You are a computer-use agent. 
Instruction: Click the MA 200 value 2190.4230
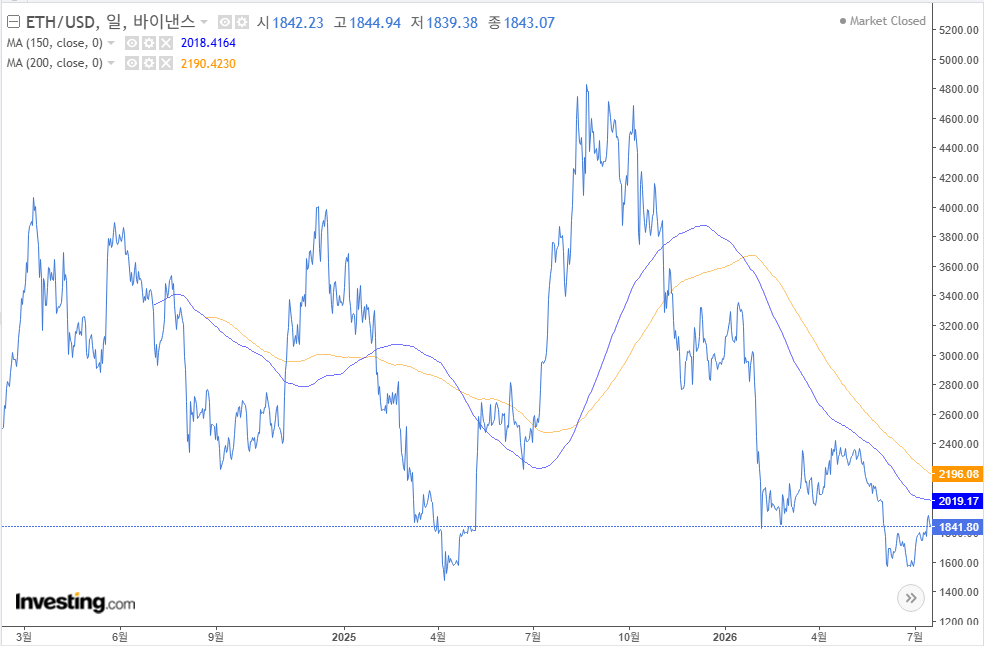tap(208, 63)
